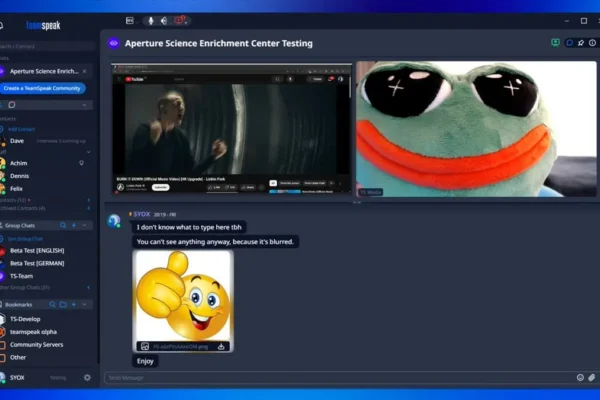The image size is (600, 400).
Task: Click Create a TeamSpeak Community button
Action: (x=43, y=88)
